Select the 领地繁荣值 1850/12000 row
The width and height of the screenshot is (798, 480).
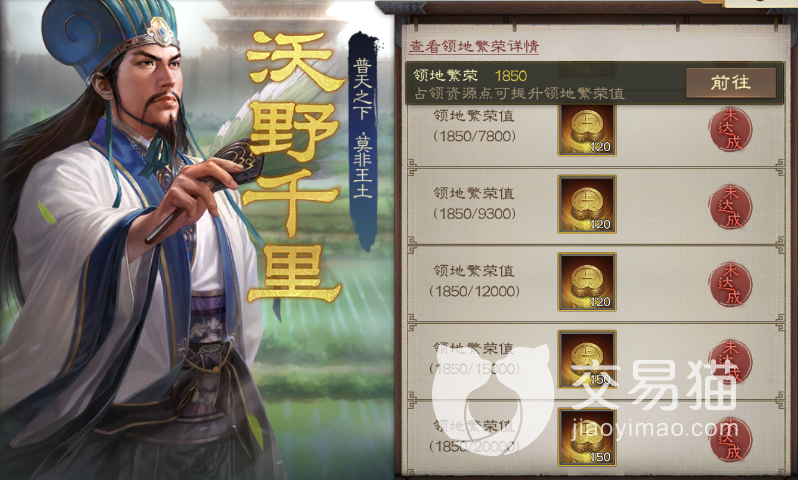click(x=594, y=283)
